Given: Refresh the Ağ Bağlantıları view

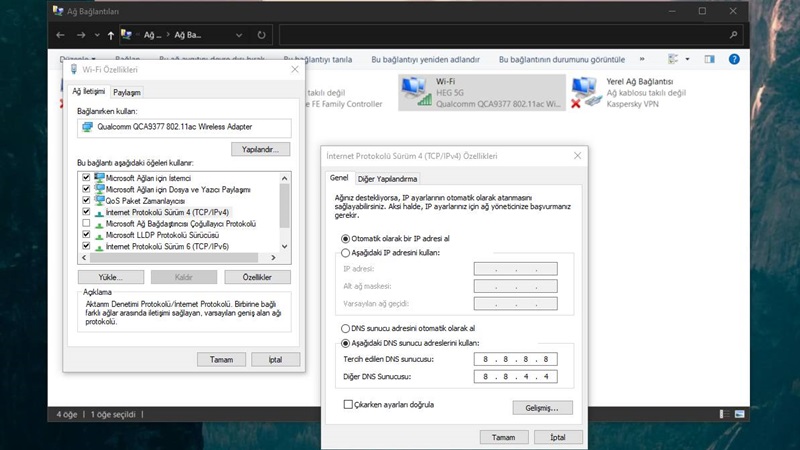Looking at the screenshot, I should tap(261, 35).
